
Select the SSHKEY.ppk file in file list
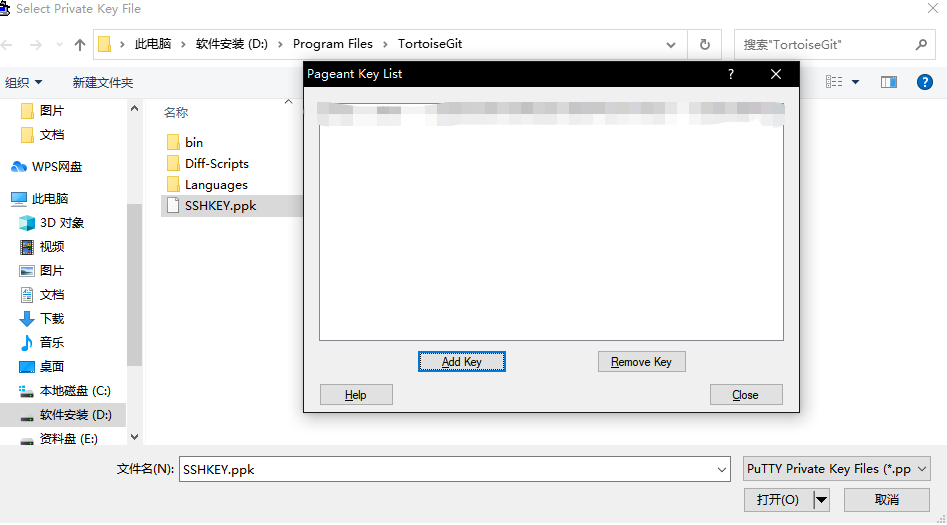coord(220,205)
